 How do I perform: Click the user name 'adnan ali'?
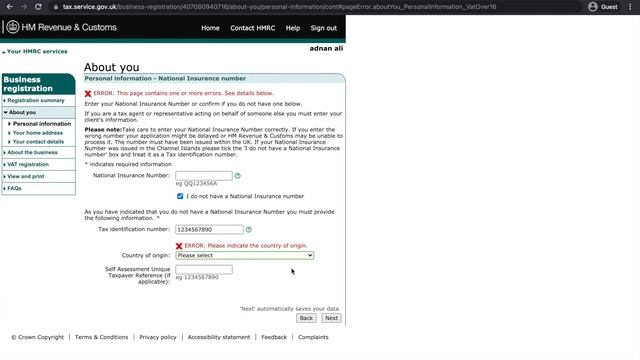(326, 49)
